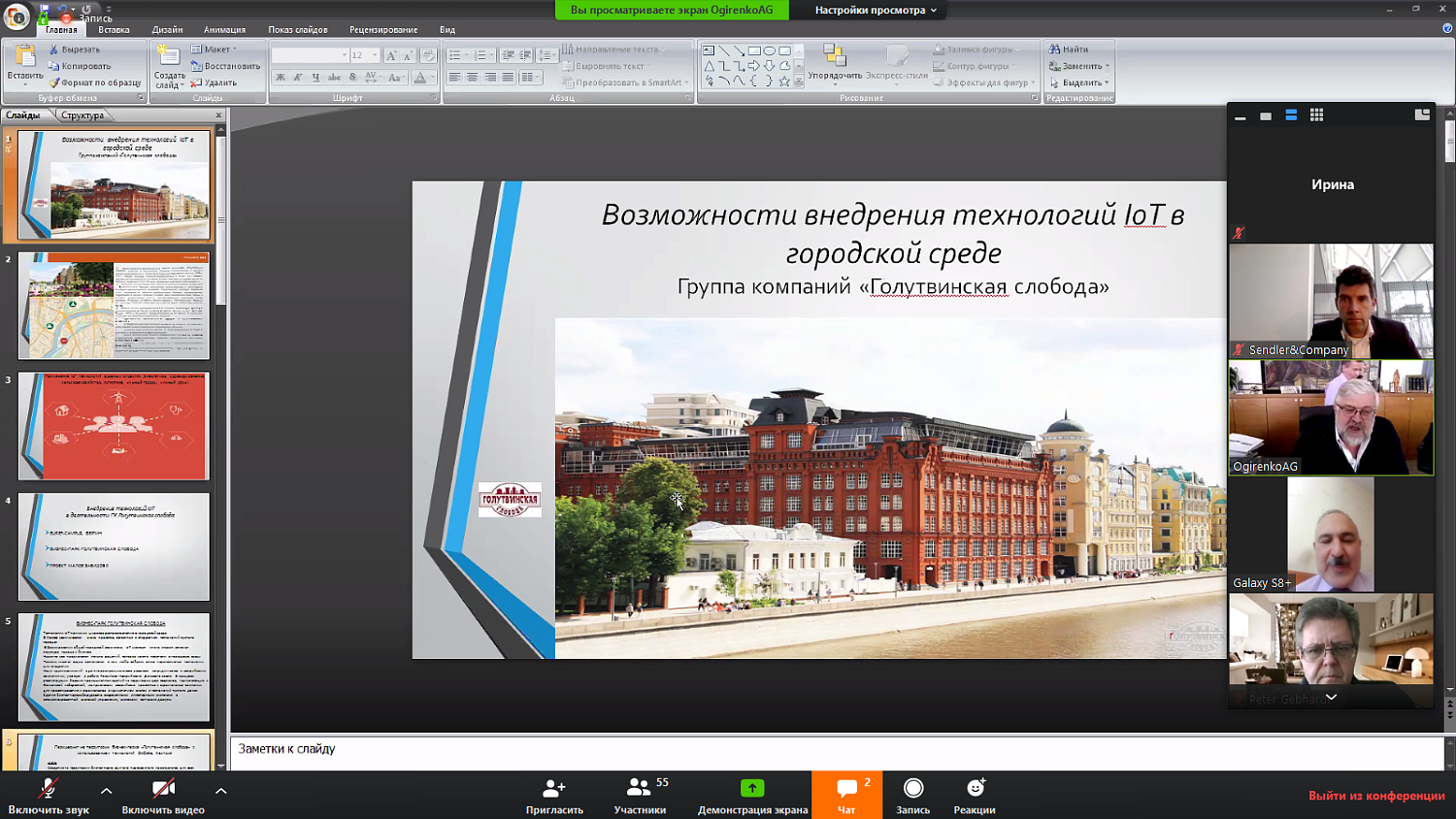Image resolution: width=1456 pixels, height=819 pixels.
Task: Open line spacing dropdown
Action: click(547, 55)
